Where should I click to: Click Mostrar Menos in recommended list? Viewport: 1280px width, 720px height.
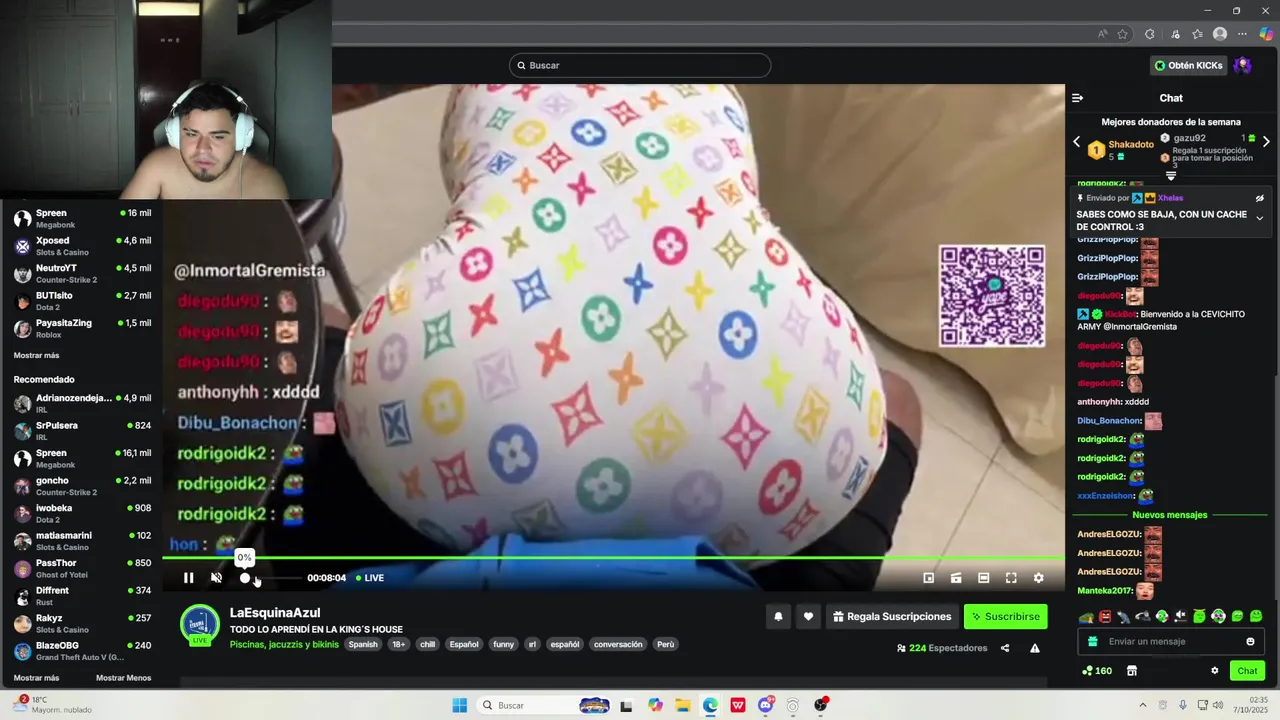(x=123, y=678)
